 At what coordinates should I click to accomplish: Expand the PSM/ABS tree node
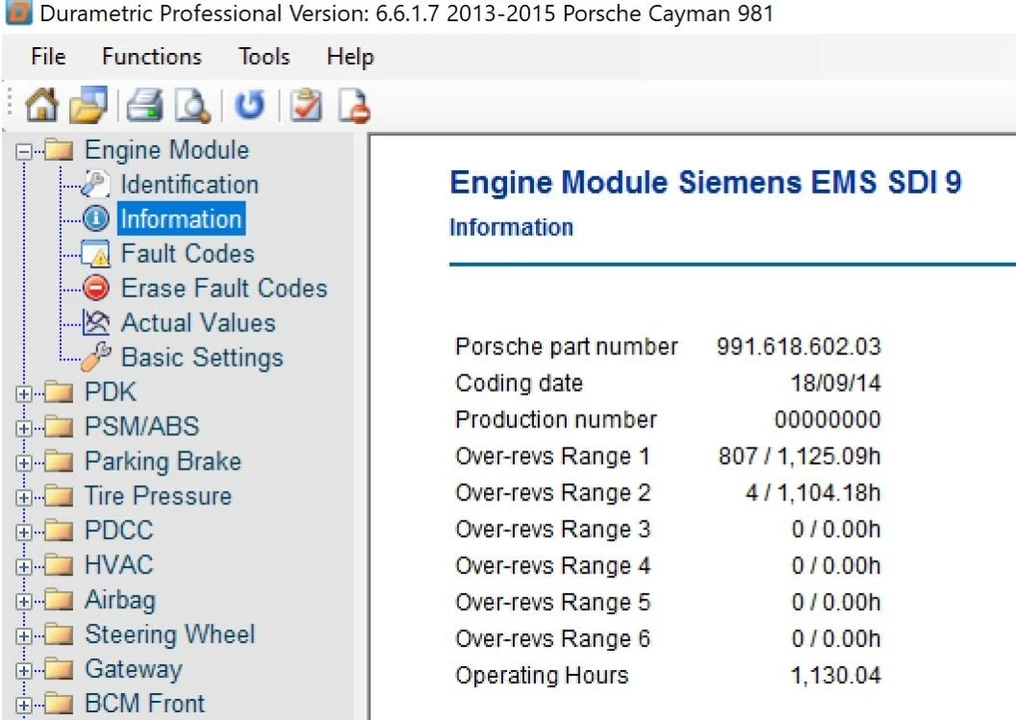click(x=24, y=428)
